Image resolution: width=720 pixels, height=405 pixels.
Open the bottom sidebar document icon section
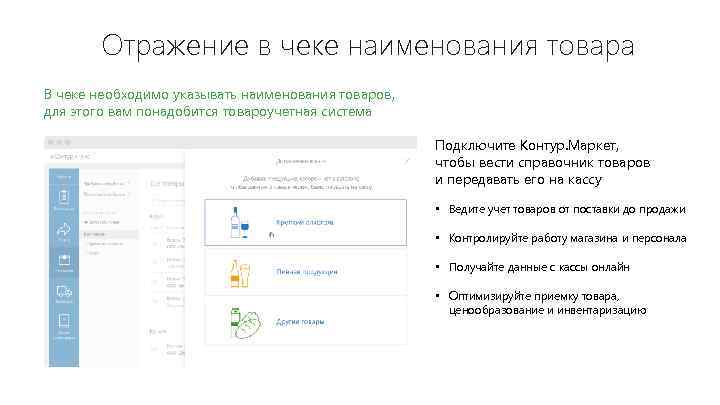64,321
